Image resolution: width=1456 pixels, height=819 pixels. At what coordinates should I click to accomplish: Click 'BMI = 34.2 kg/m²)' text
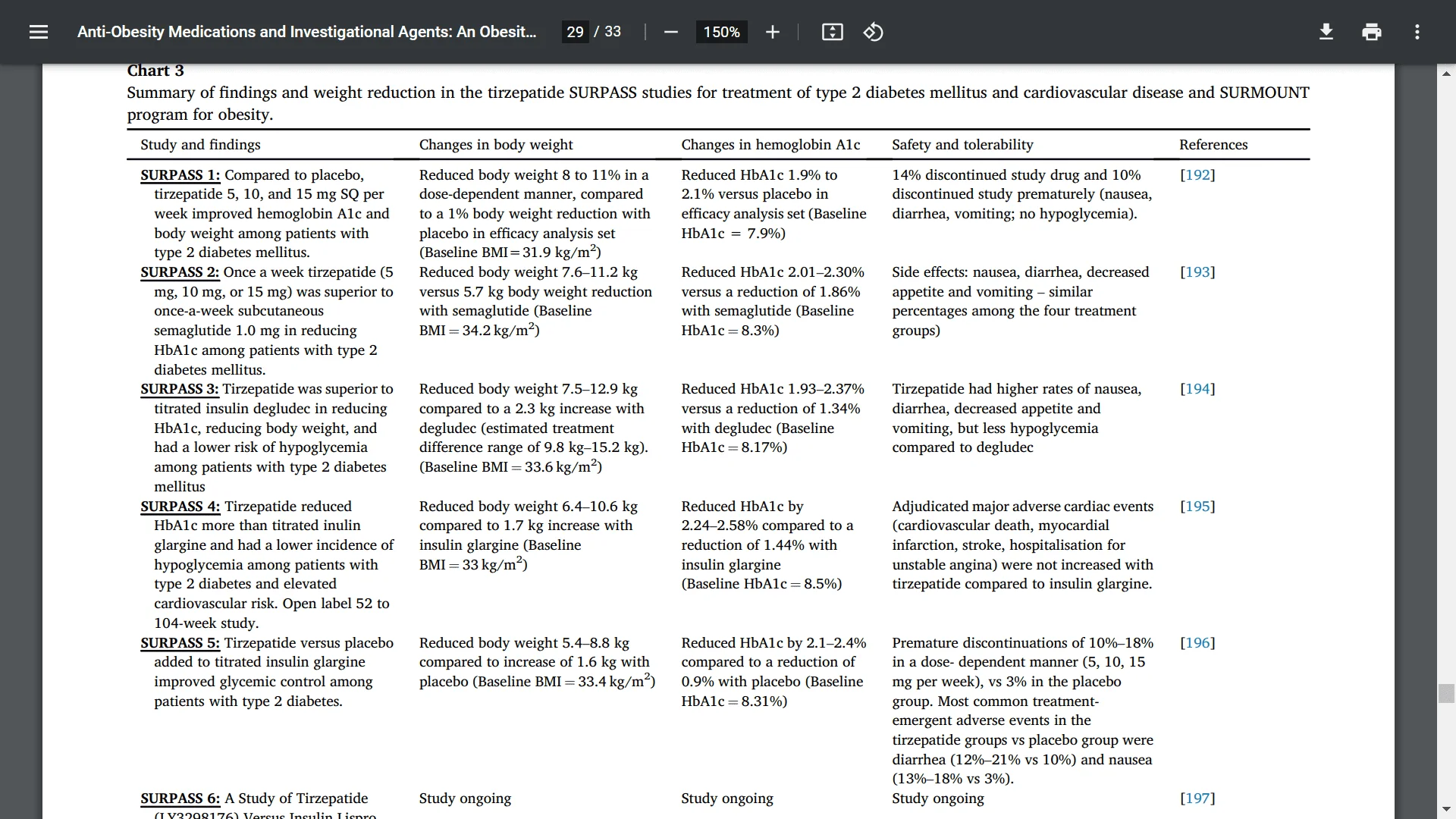coord(479,330)
